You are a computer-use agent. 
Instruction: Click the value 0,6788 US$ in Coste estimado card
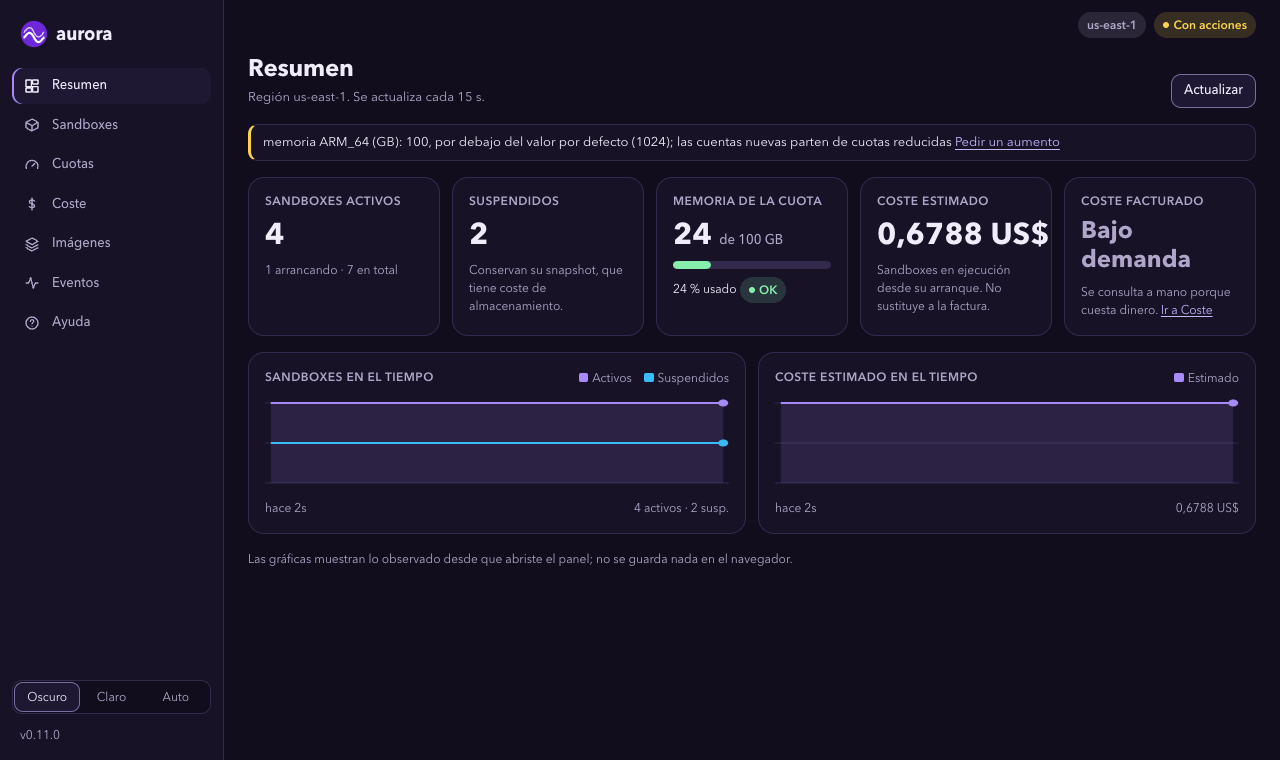tap(963, 233)
